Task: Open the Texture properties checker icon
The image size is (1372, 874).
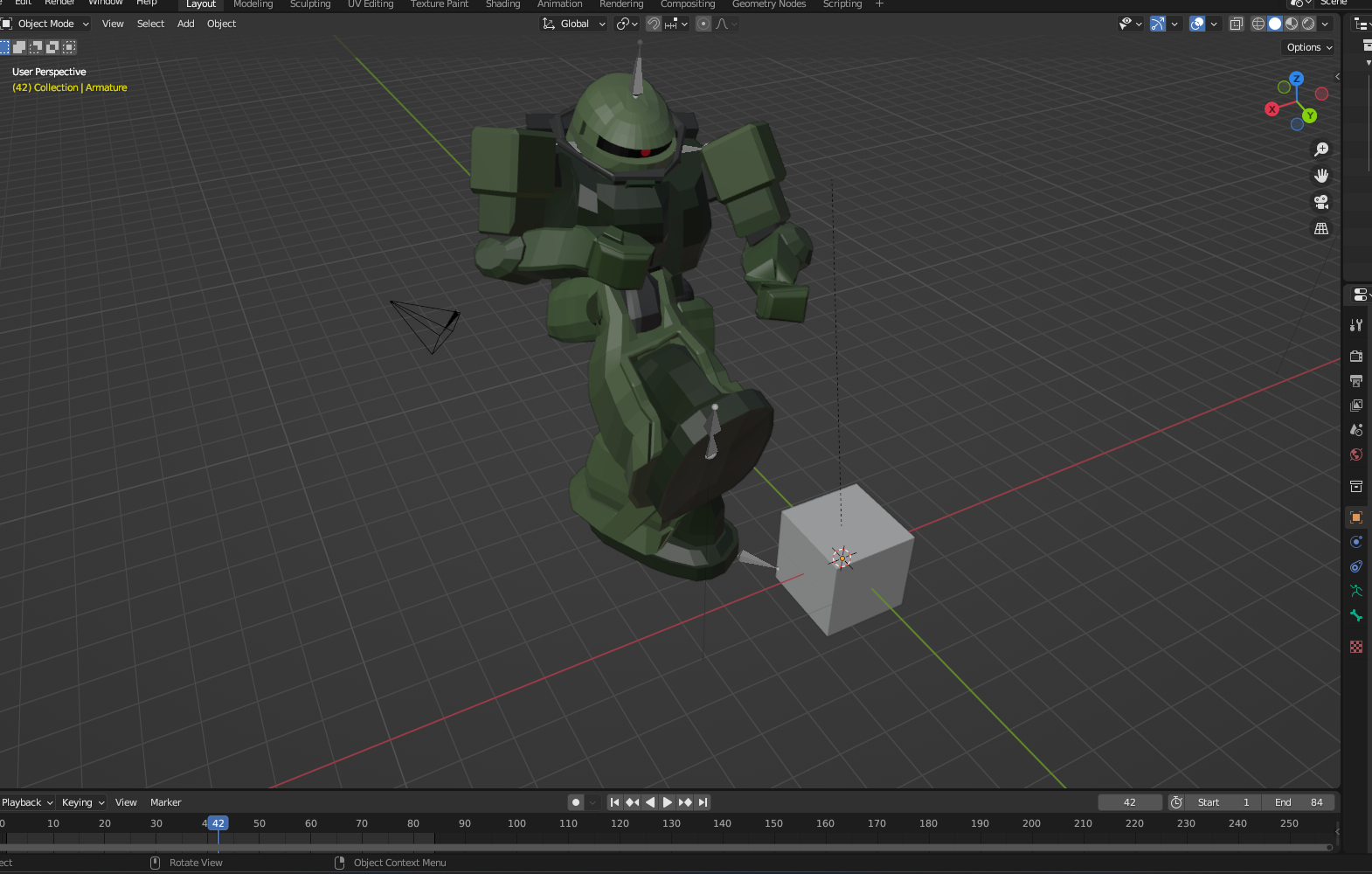Action: pos(1356,647)
